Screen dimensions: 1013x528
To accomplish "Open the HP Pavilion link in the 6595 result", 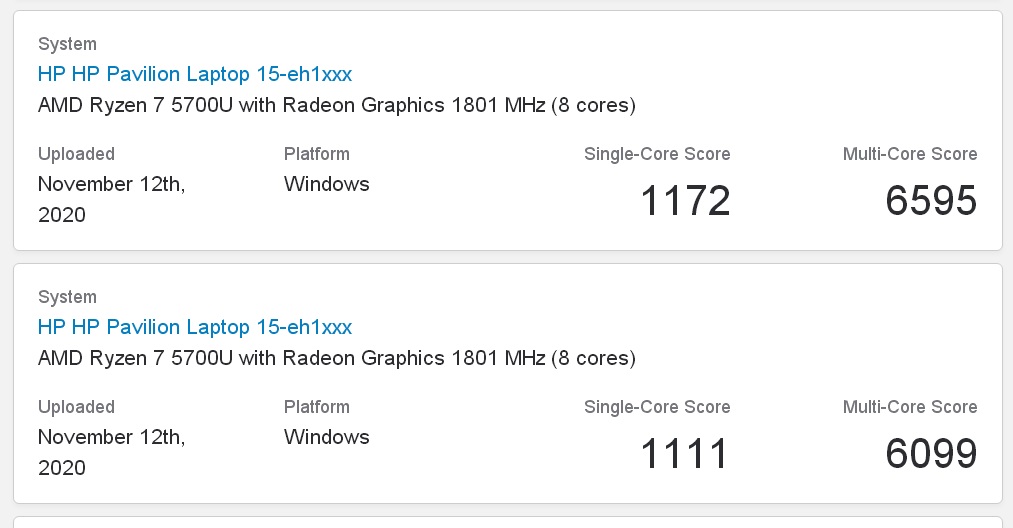I will point(194,74).
